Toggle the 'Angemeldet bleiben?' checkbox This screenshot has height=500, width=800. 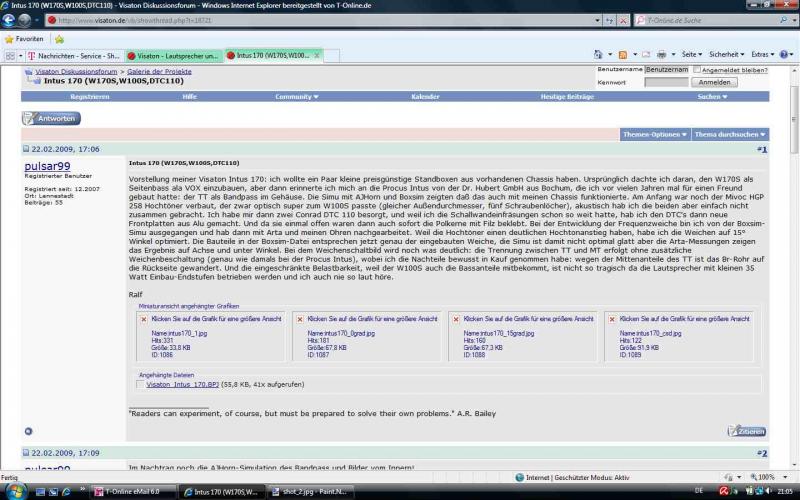coord(697,70)
